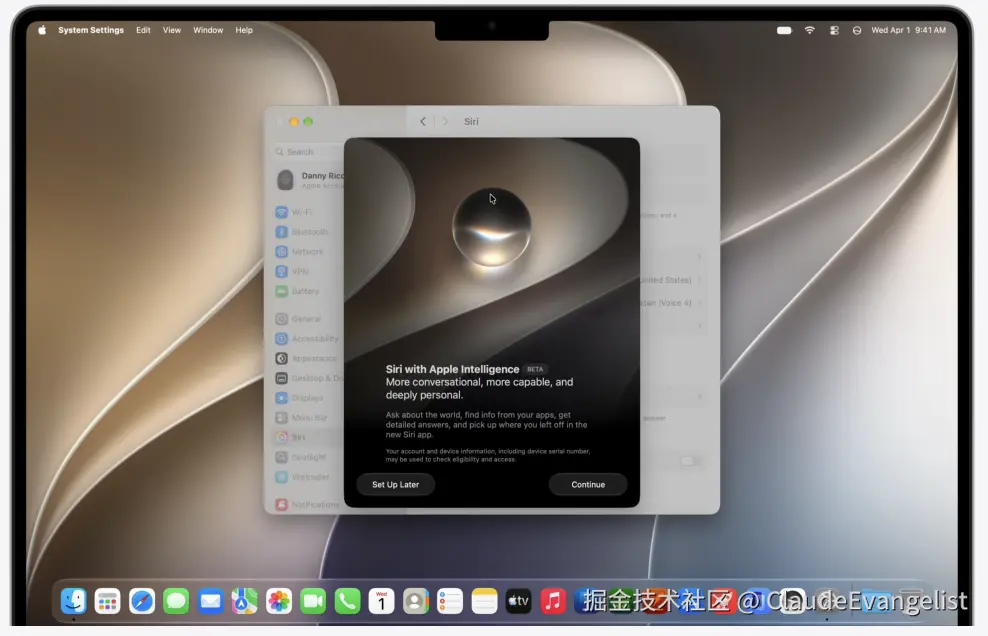Open Notes app in Dock
The image size is (988, 636).
tap(484, 601)
